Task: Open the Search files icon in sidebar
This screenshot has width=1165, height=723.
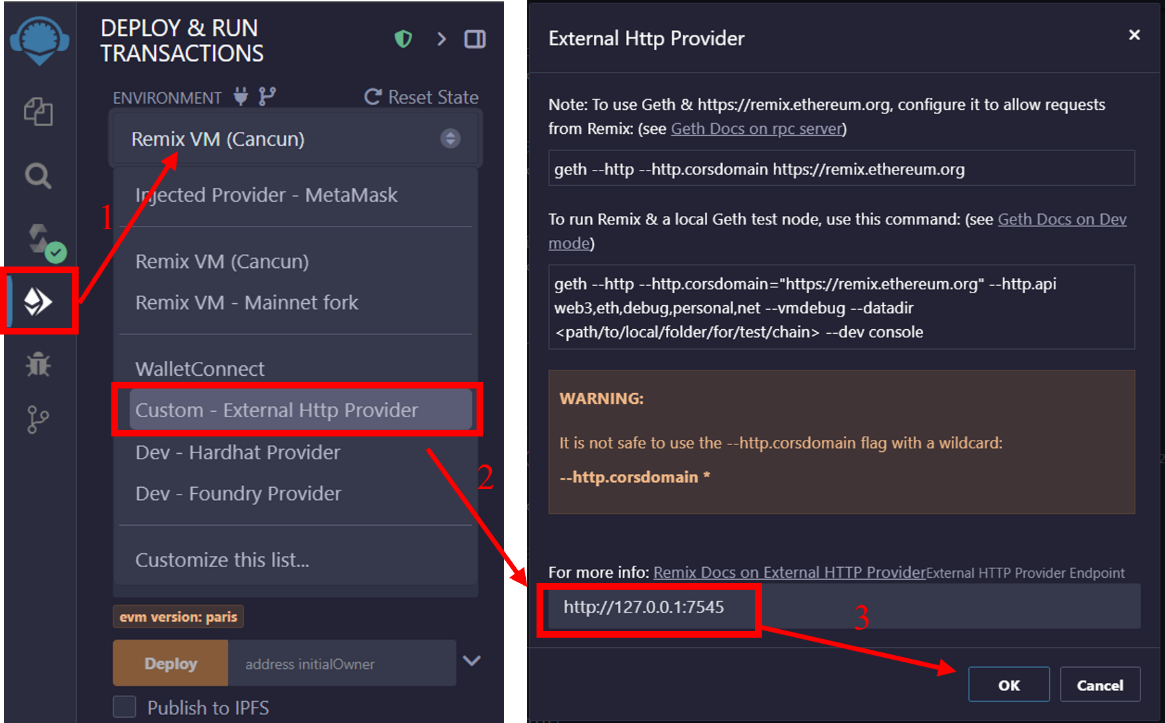Action: 38,176
